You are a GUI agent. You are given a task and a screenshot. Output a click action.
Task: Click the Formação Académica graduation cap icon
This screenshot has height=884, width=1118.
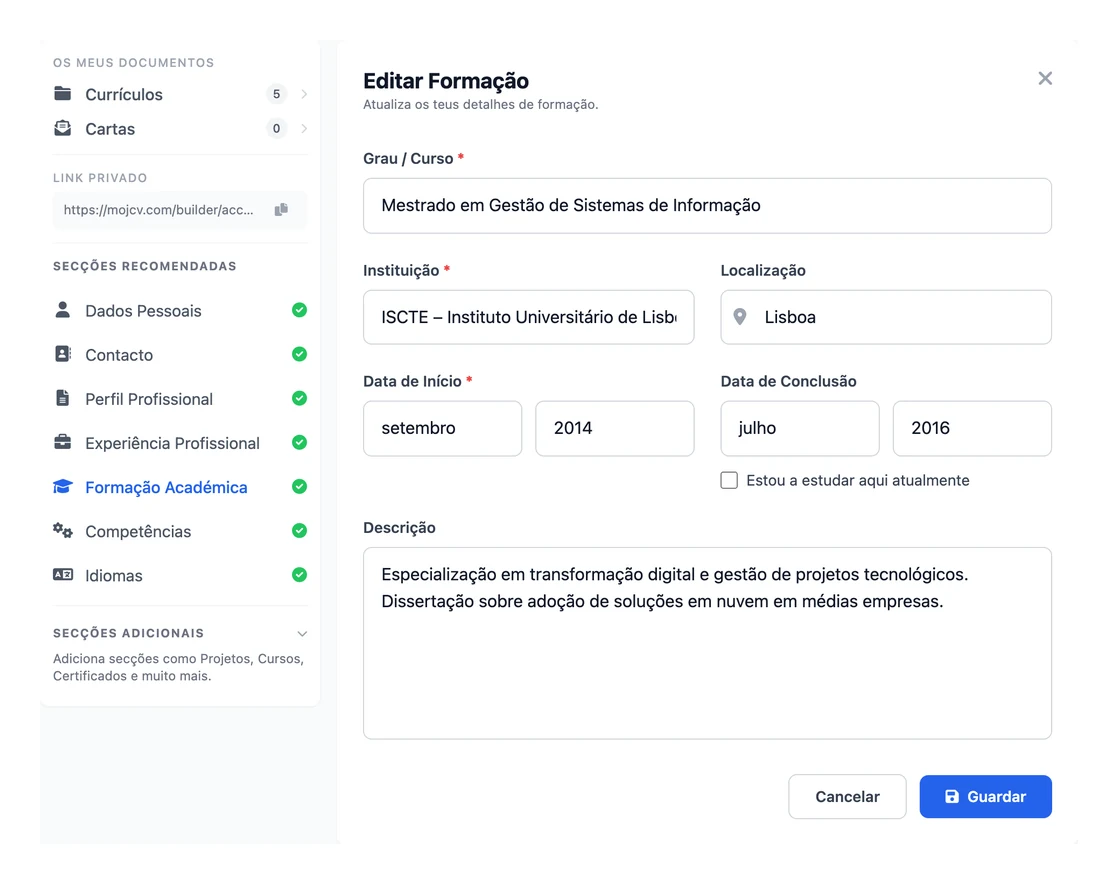click(63, 486)
